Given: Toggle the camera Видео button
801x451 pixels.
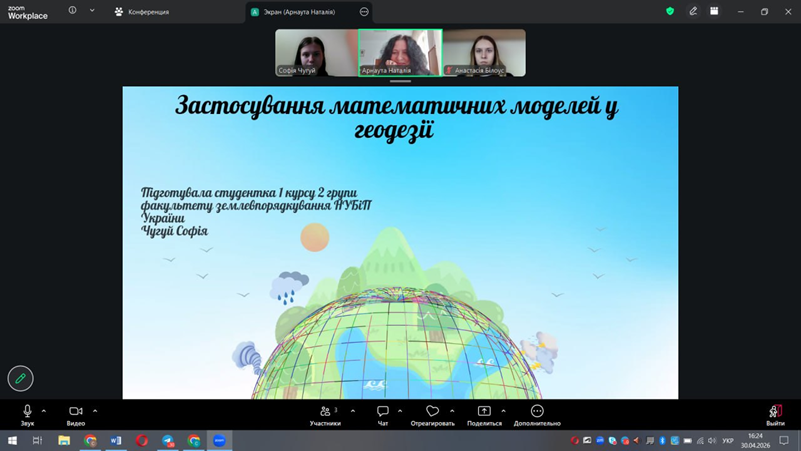Looking at the screenshot, I should click(x=76, y=415).
